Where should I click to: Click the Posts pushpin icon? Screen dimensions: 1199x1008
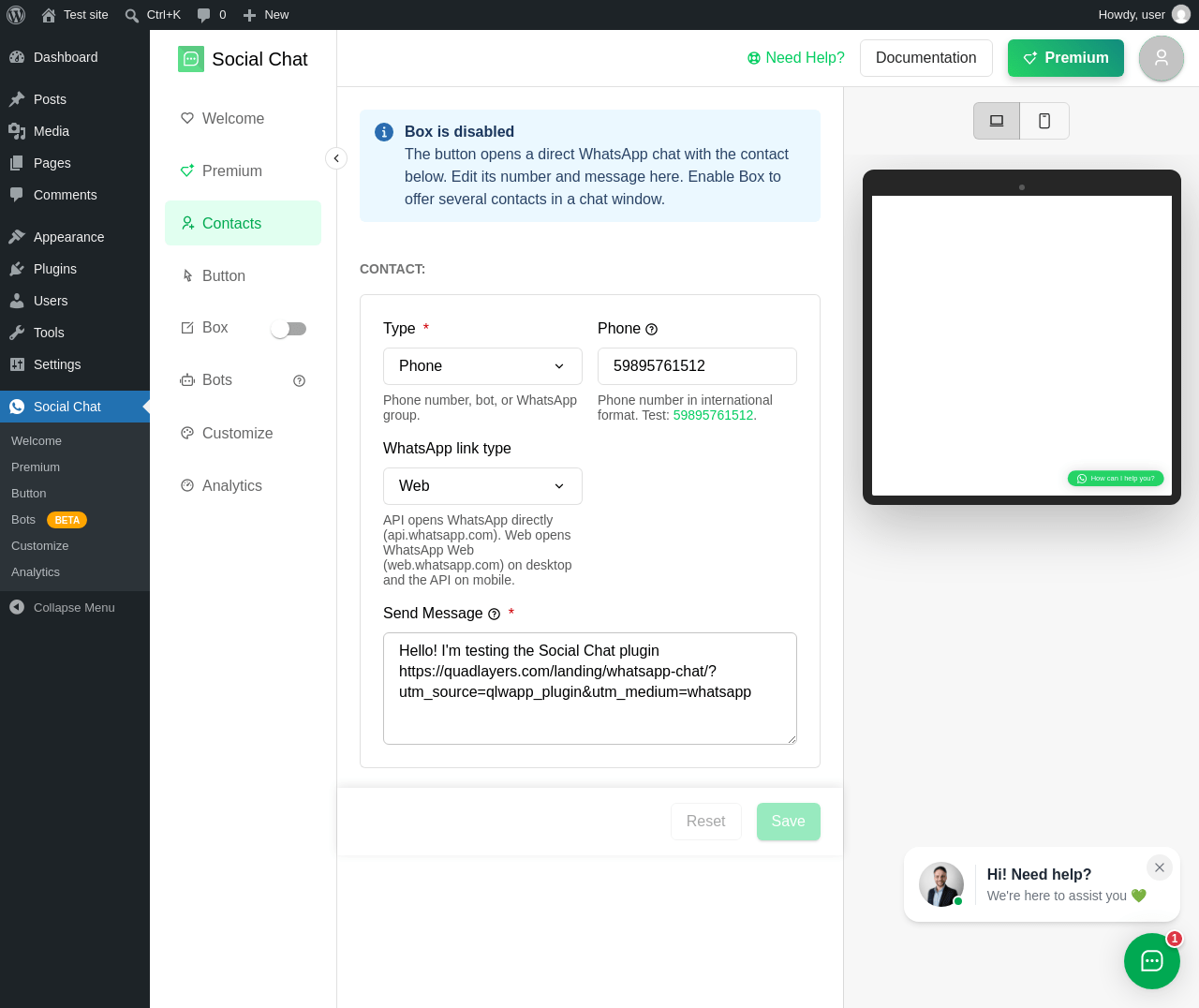(x=17, y=99)
